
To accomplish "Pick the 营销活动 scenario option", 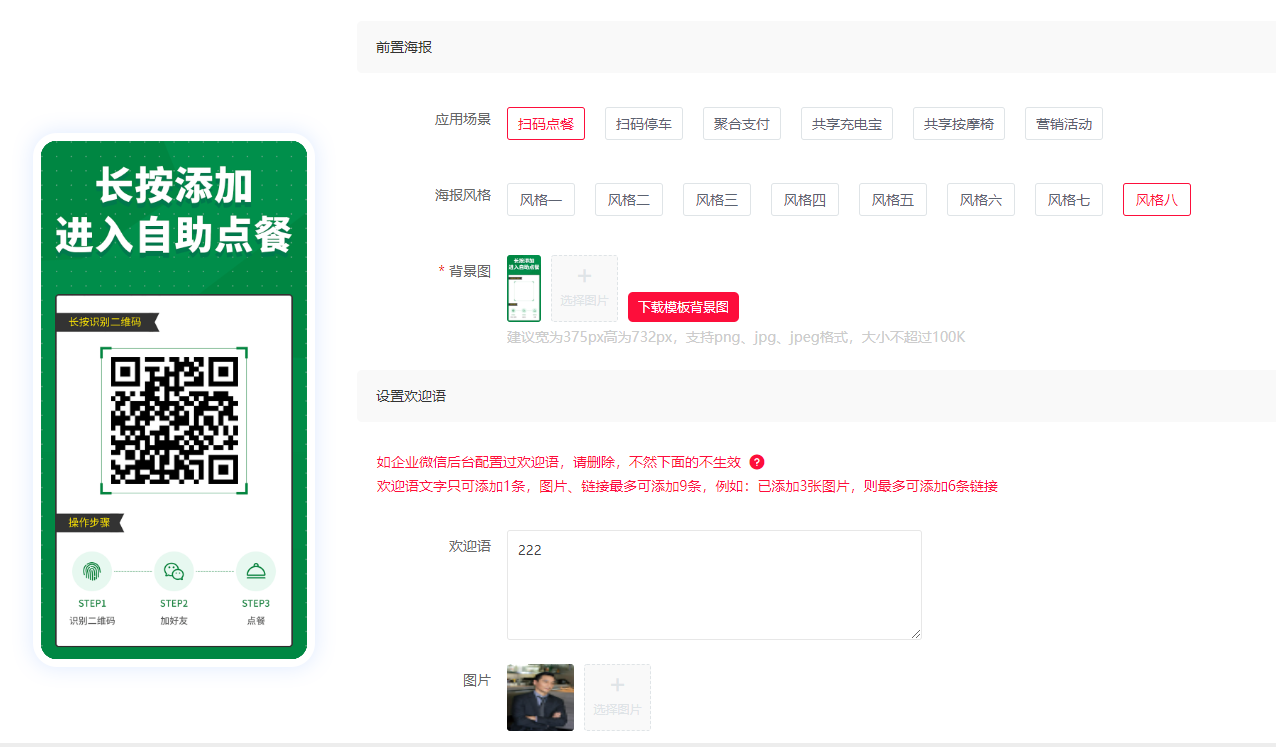I will pos(1064,124).
